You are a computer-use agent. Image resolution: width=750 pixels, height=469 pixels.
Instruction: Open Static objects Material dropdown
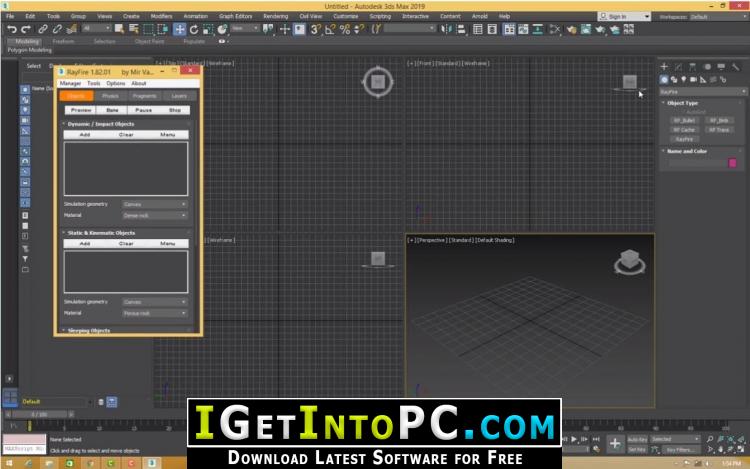pos(154,314)
